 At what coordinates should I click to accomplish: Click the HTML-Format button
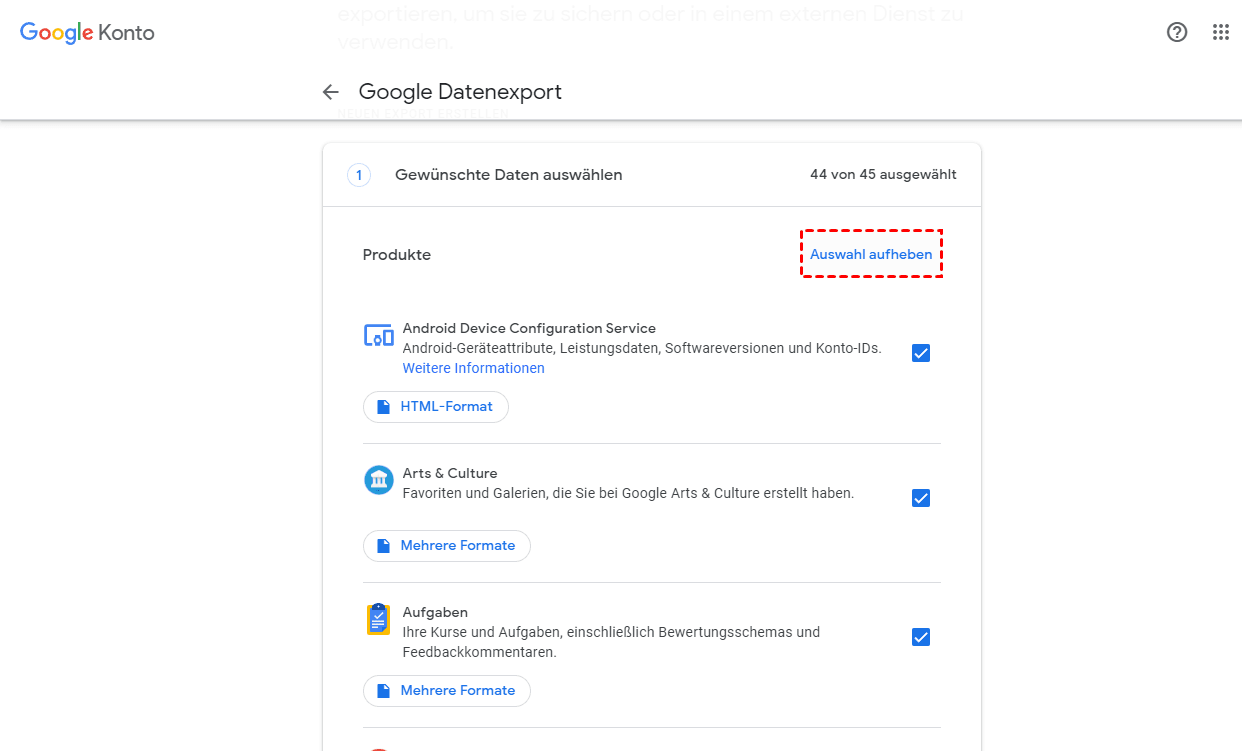(x=436, y=407)
